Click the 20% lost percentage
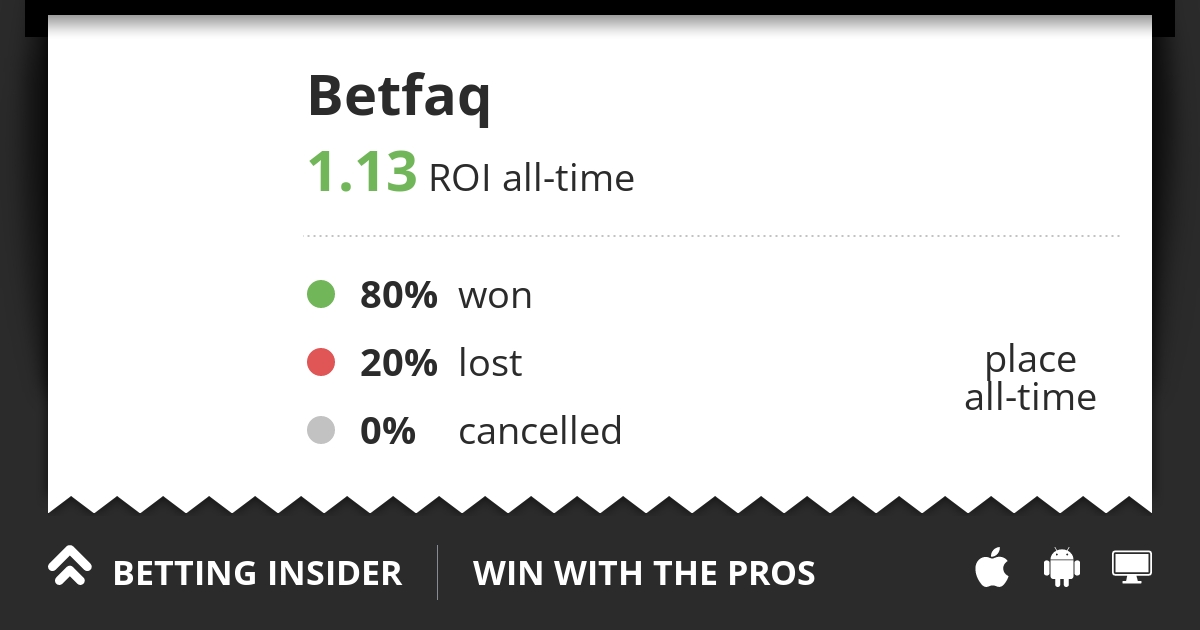 click(x=399, y=363)
